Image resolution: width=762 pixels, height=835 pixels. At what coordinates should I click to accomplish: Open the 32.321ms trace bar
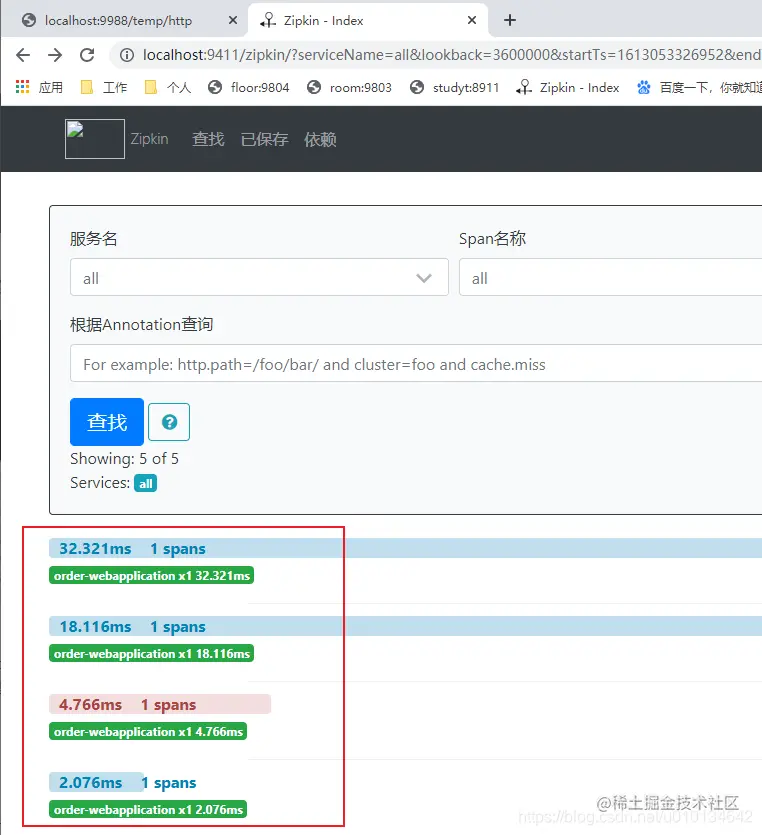coord(405,549)
